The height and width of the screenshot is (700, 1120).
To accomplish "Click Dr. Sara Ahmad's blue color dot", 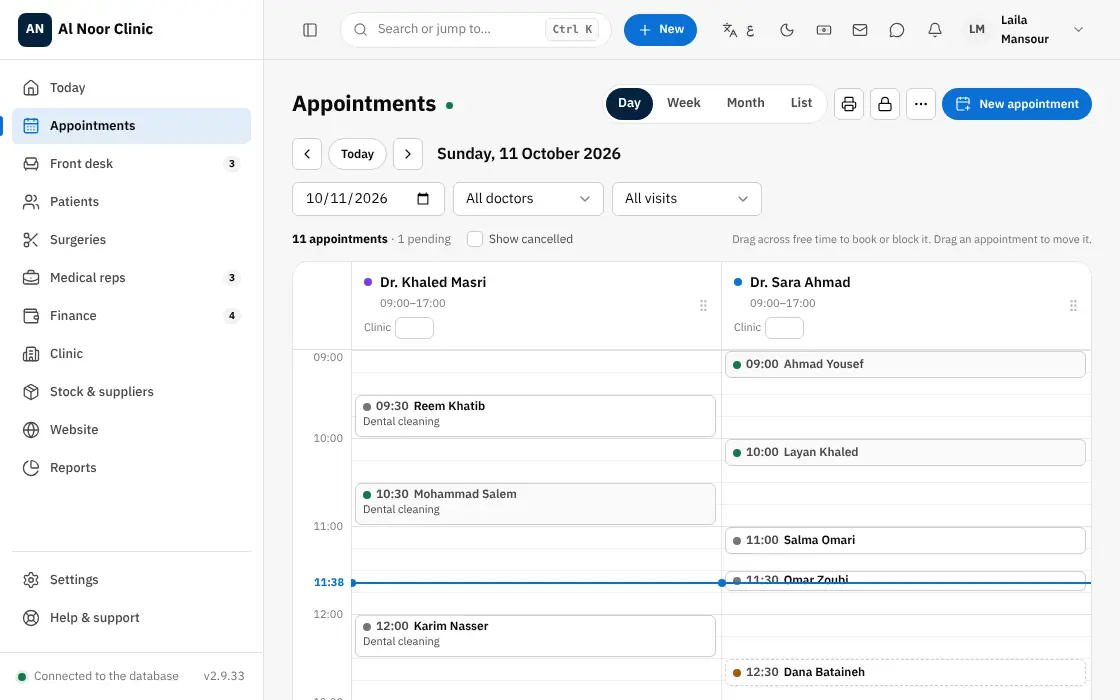I will pyautogui.click(x=738, y=282).
